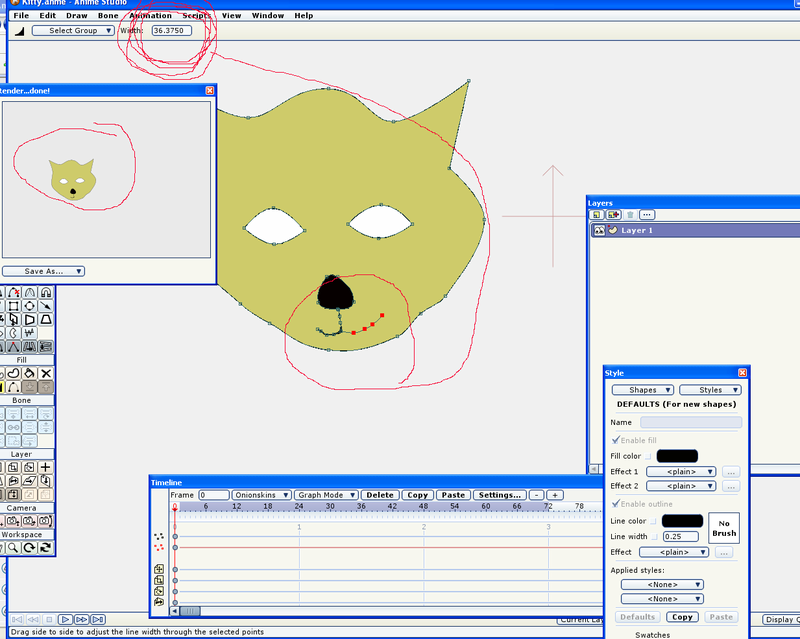This screenshot has width=800, height=639.
Task: Select the Magnet tool
Action: tap(46, 292)
